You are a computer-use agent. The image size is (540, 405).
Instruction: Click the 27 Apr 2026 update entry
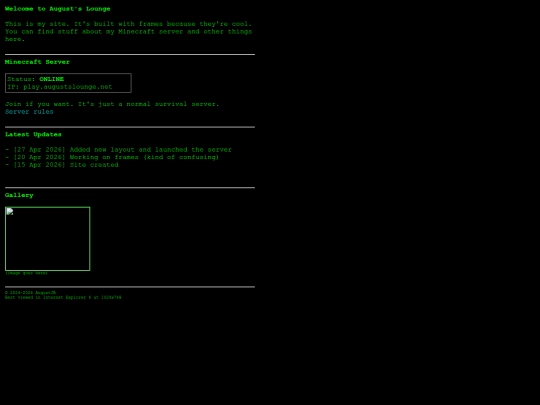pyautogui.click(x=118, y=149)
